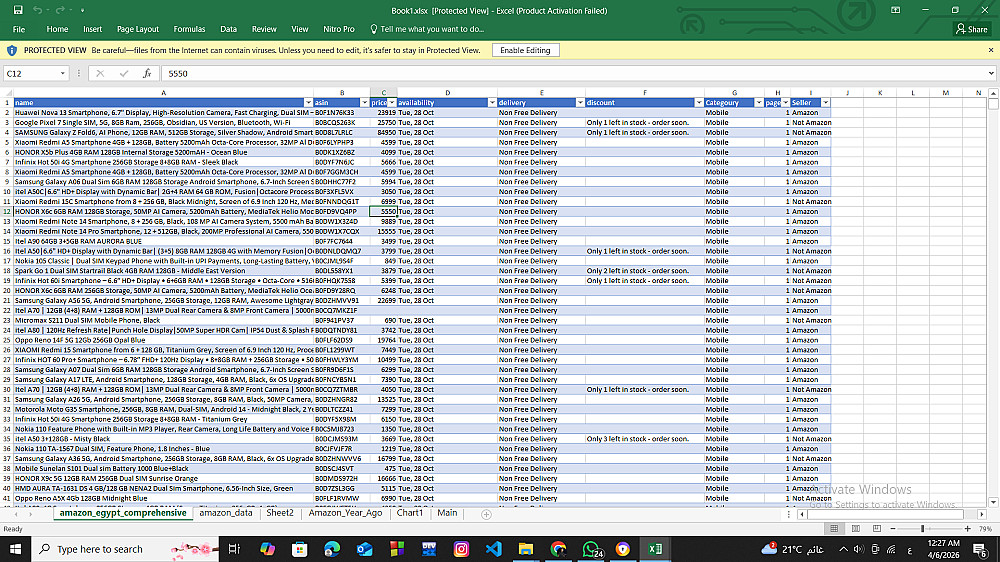The width and height of the screenshot is (1000, 562).
Task: Click the Share icon at top right
Action: [x=971, y=30]
